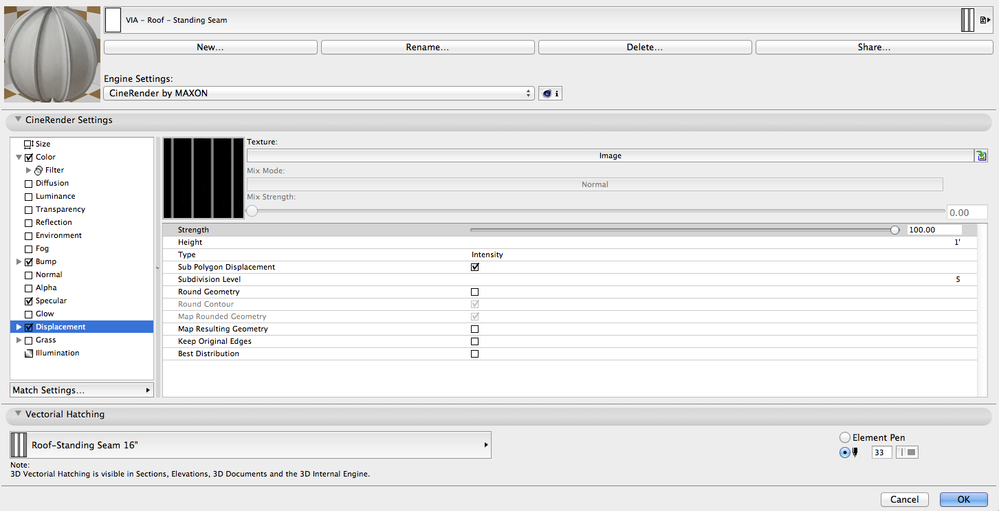The width and height of the screenshot is (999, 511).
Task: Enable the Alpha channel checkbox
Action: pyautogui.click(x=28, y=288)
